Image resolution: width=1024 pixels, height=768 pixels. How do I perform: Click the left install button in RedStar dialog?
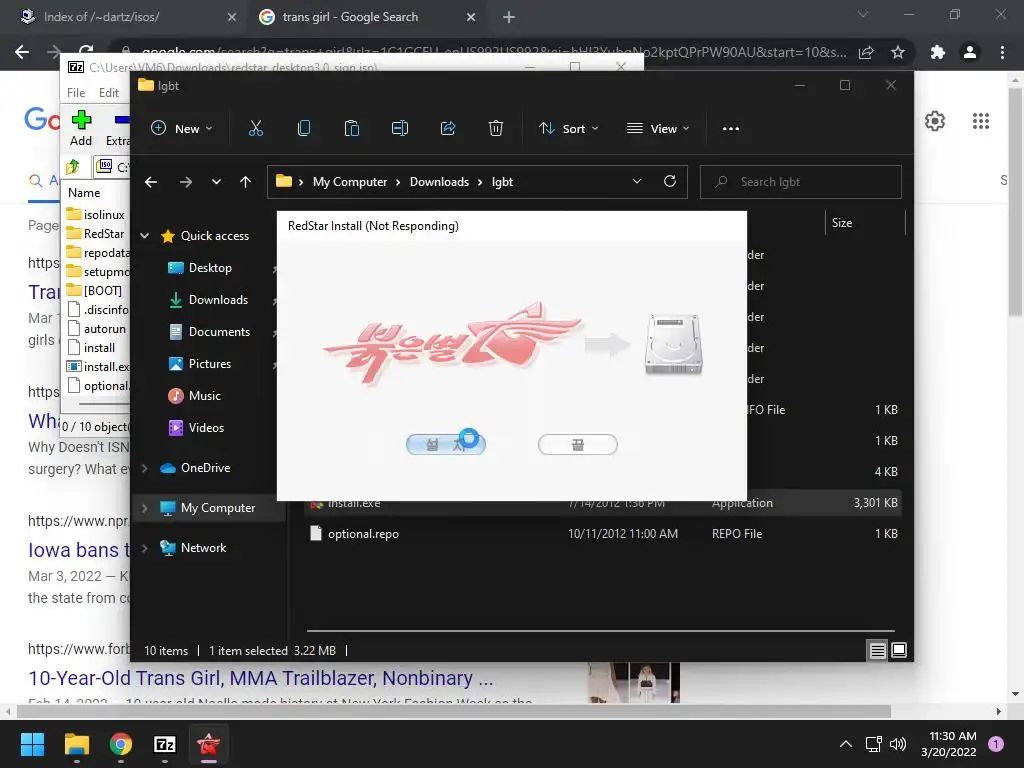click(x=445, y=445)
